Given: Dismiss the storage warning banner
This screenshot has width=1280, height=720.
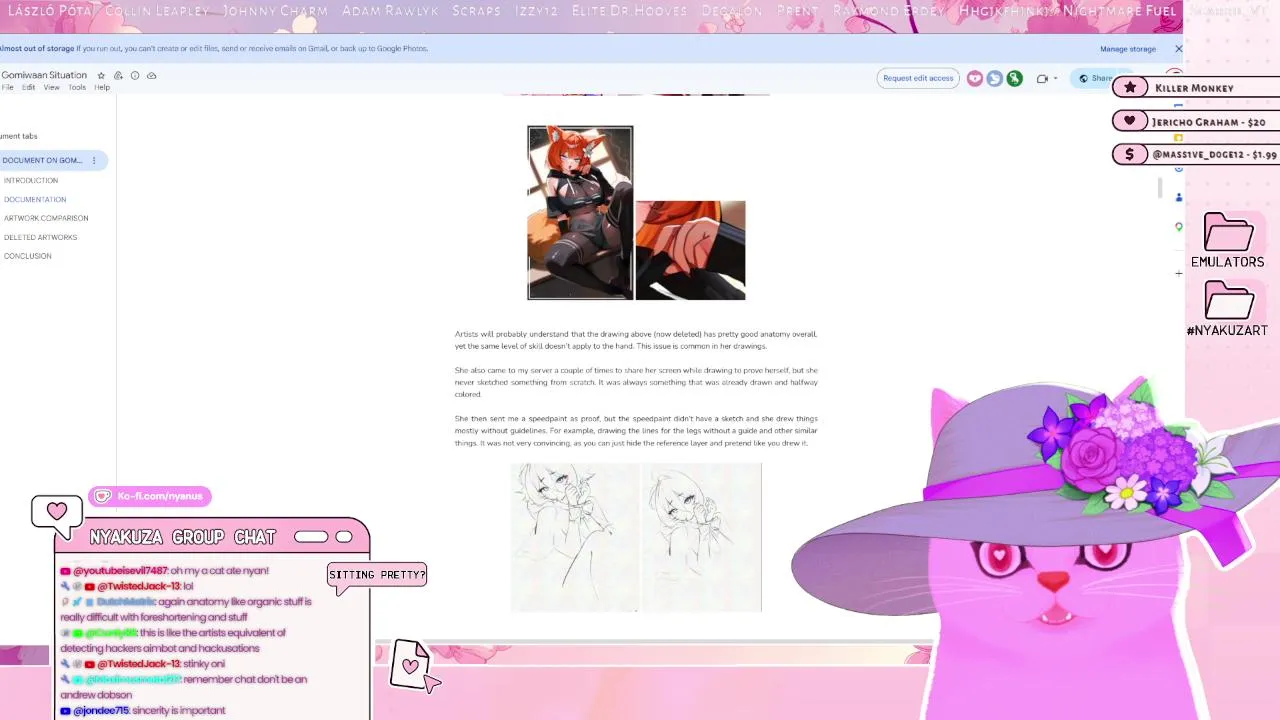Looking at the screenshot, I should (x=1178, y=48).
